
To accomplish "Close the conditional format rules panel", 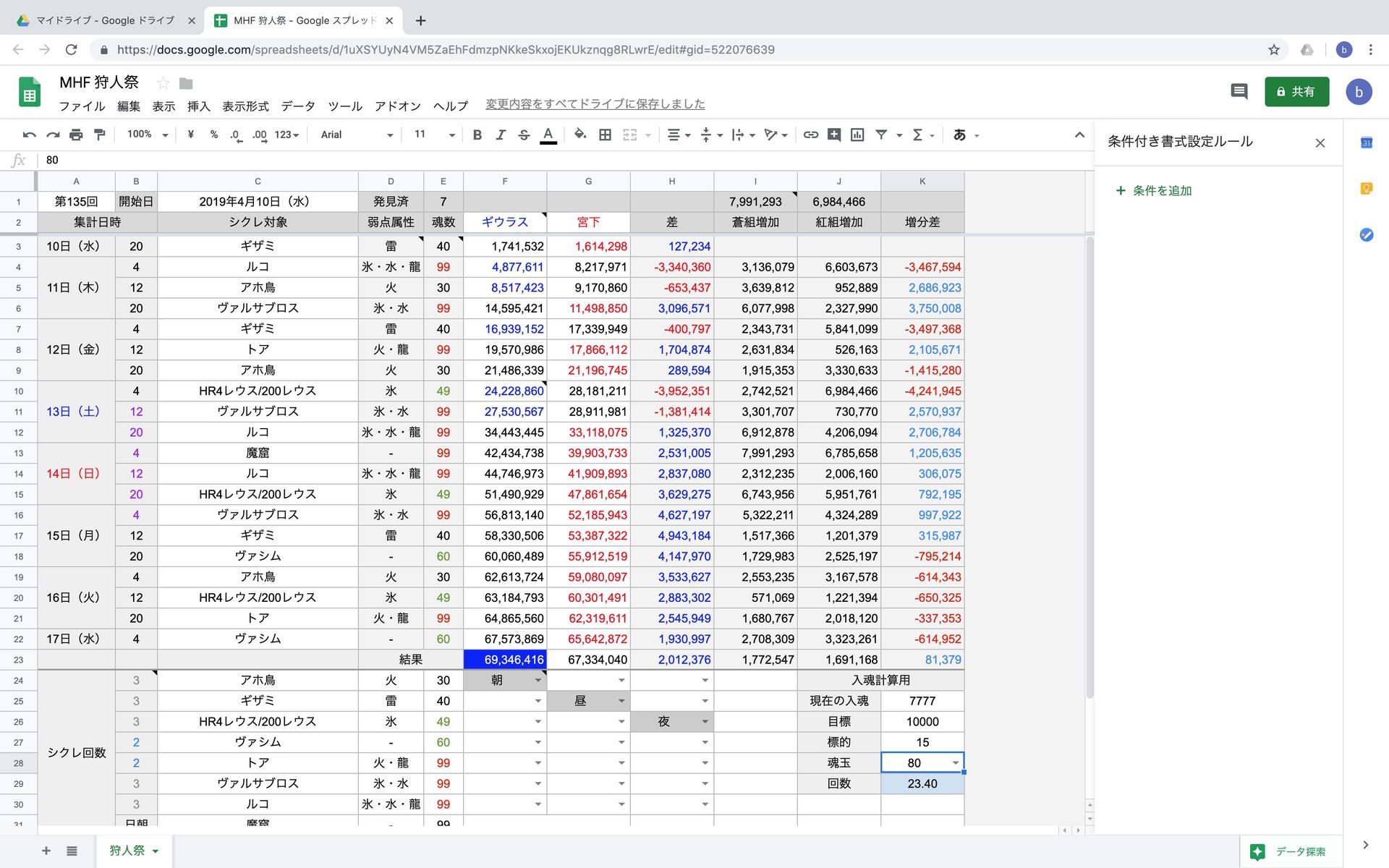I will (x=1320, y=143).
